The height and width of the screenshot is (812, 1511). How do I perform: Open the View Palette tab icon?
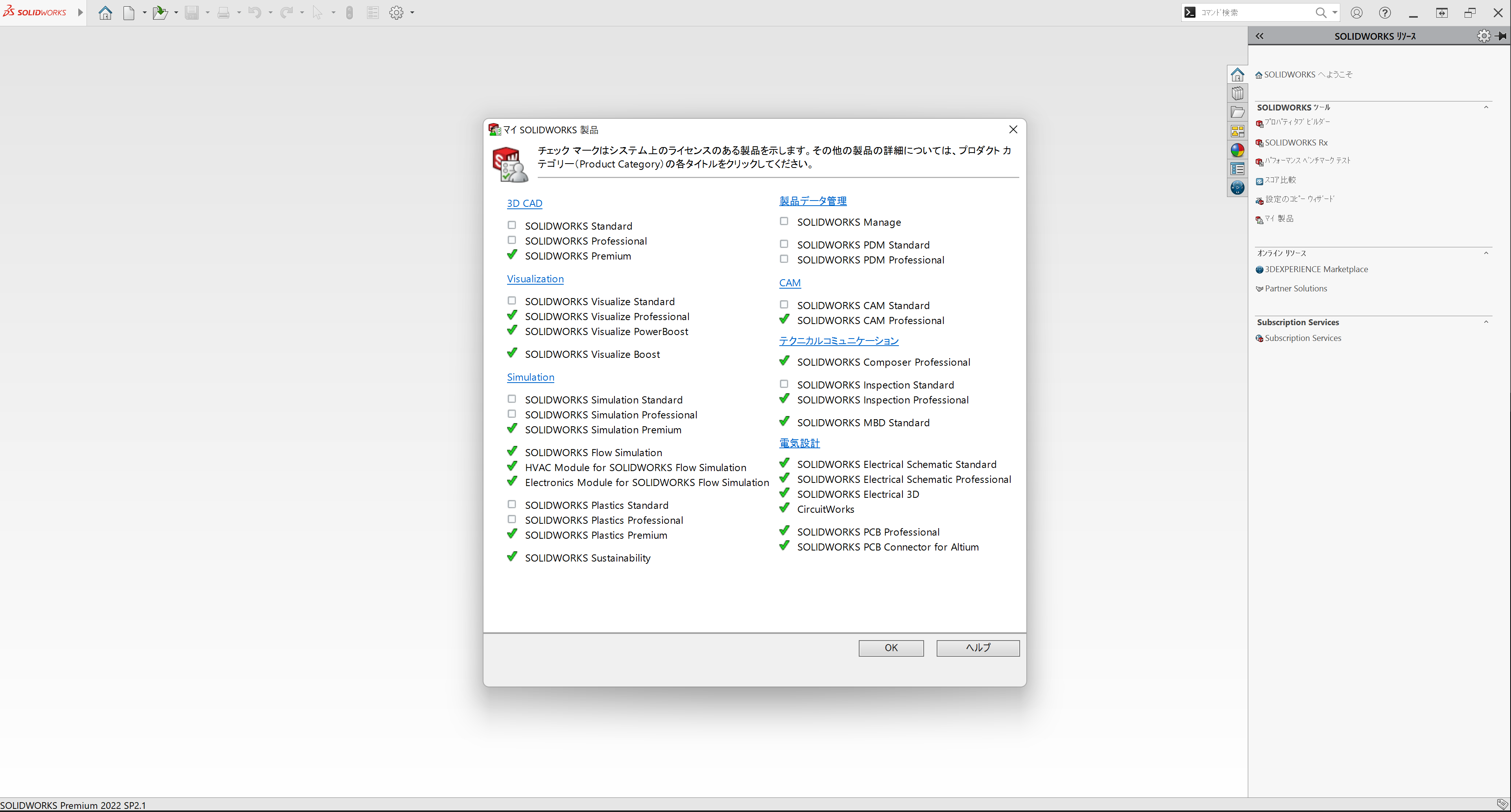1238,131
